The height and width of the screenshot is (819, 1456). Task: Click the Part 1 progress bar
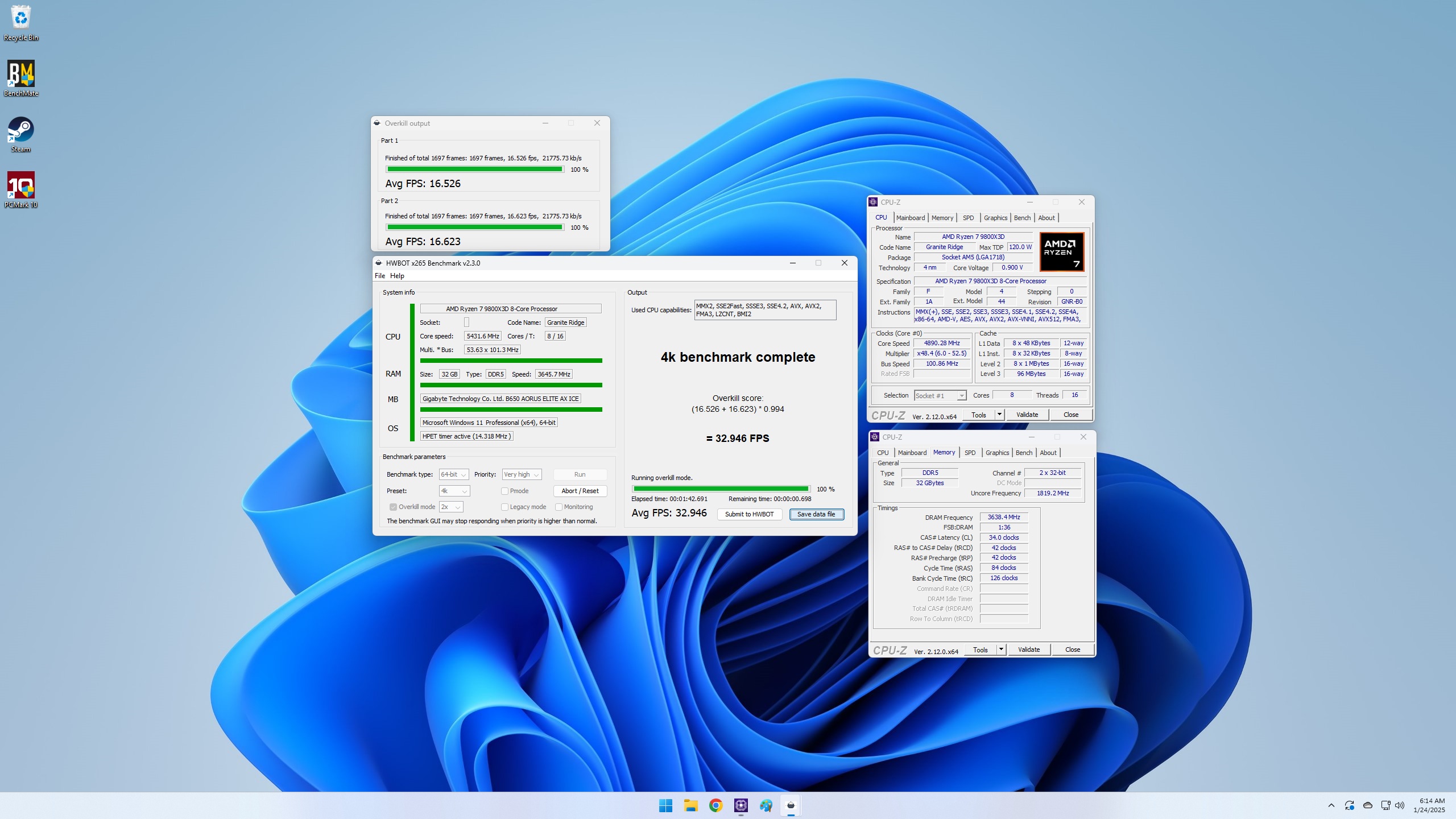(x=475, y=169)
